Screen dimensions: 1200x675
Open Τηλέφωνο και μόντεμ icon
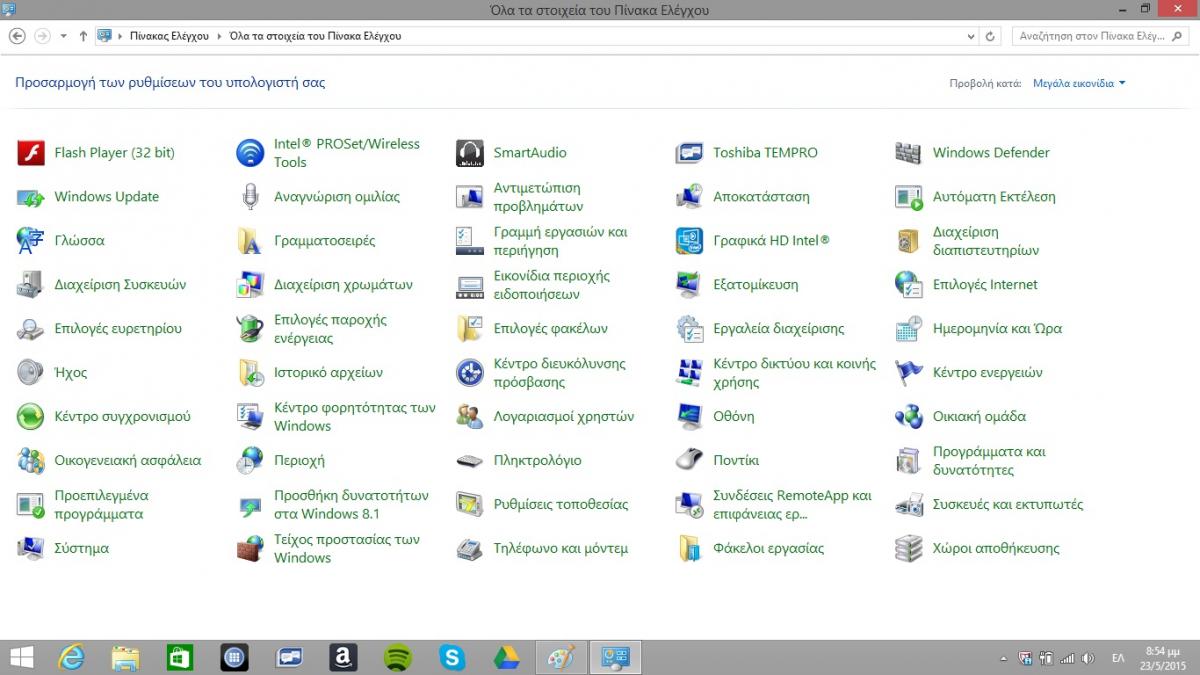[x=470, y=549]
